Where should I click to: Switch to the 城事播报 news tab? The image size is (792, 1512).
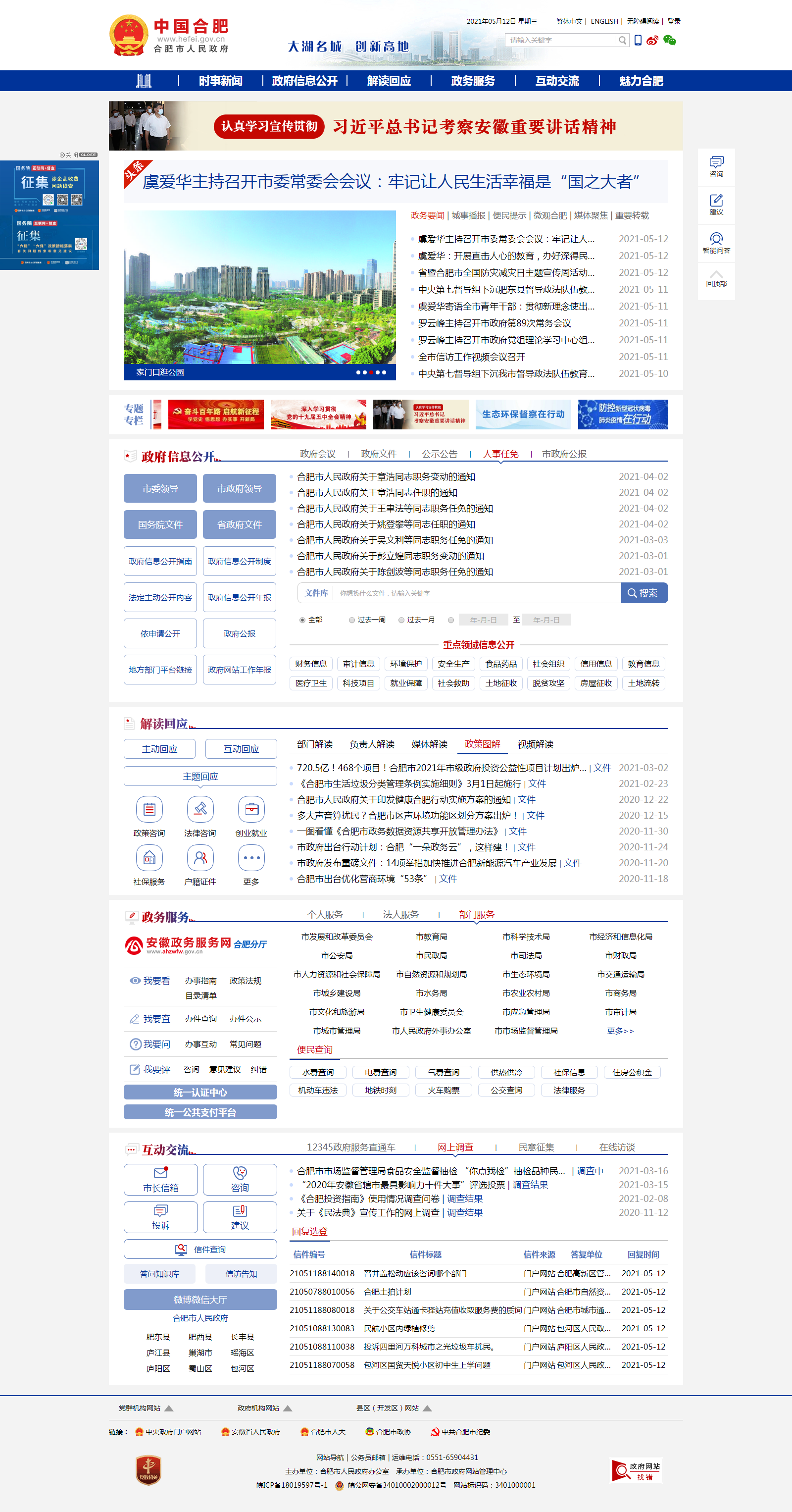coord(468,215)
